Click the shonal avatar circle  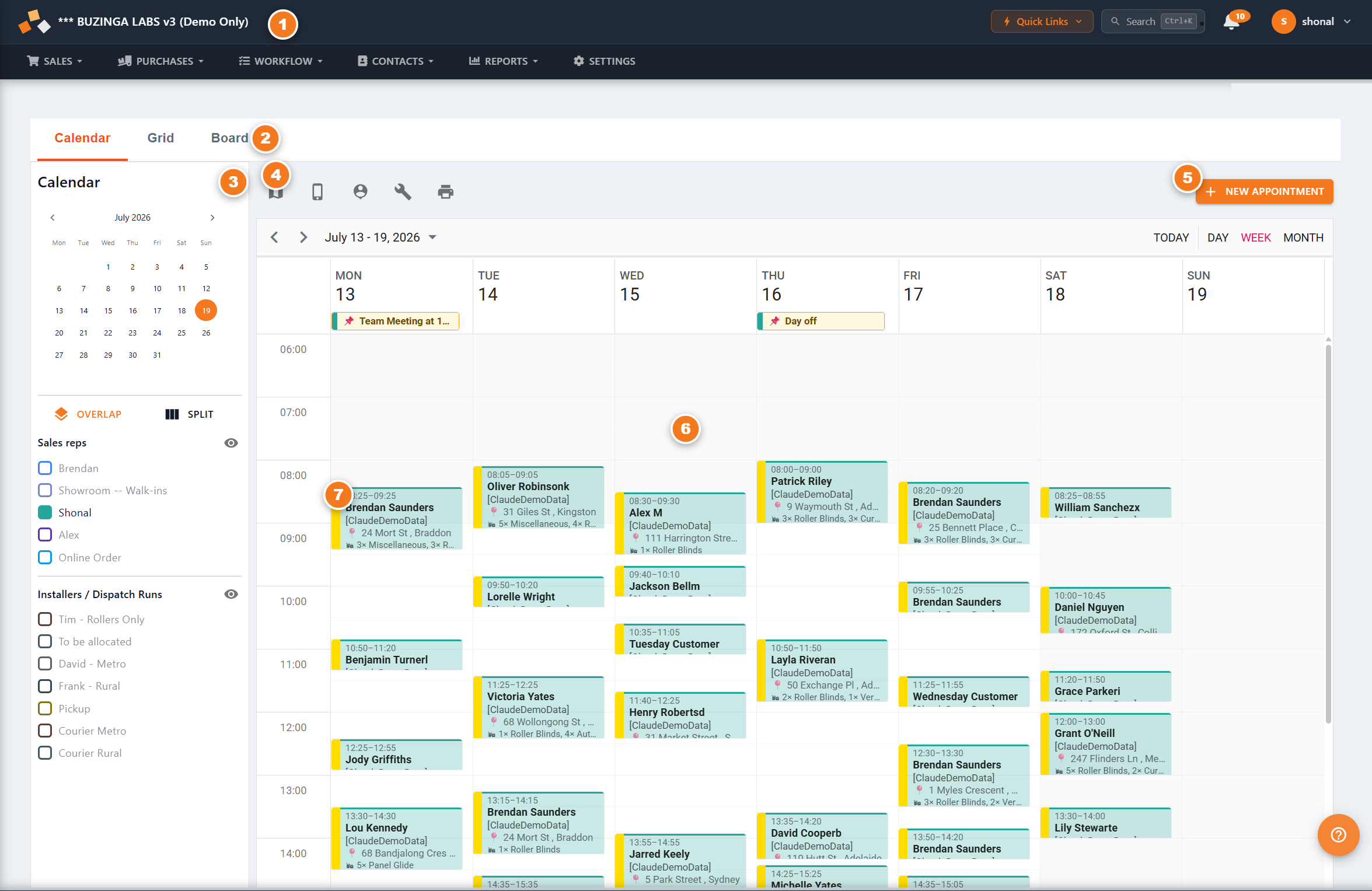[1283, 22]
